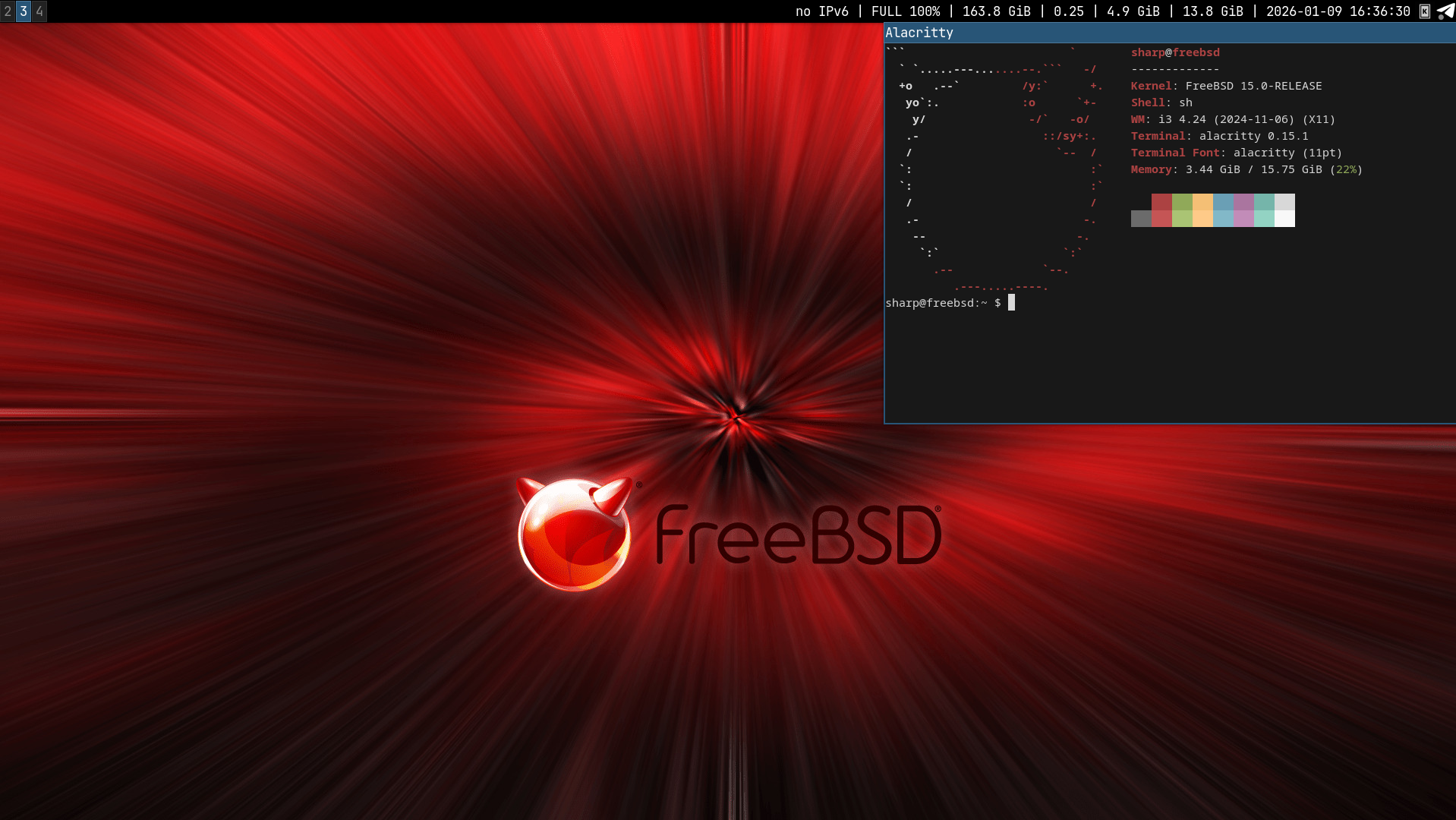This screenshot has height=820, width=1456.
Task: Focus the Alacritty window title bar
Action: point(1170,33)
